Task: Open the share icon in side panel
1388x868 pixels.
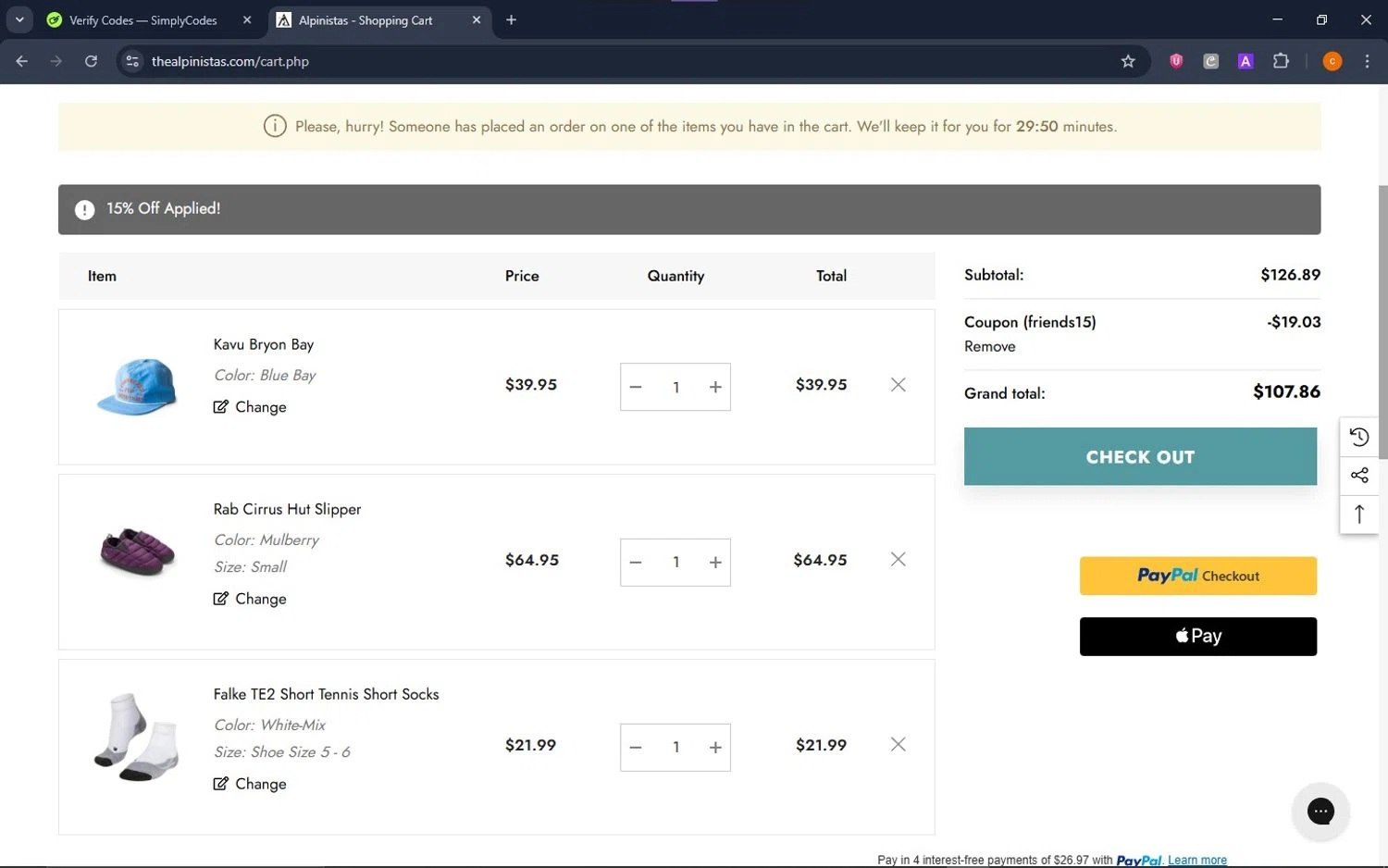Action: point(1359,476)
